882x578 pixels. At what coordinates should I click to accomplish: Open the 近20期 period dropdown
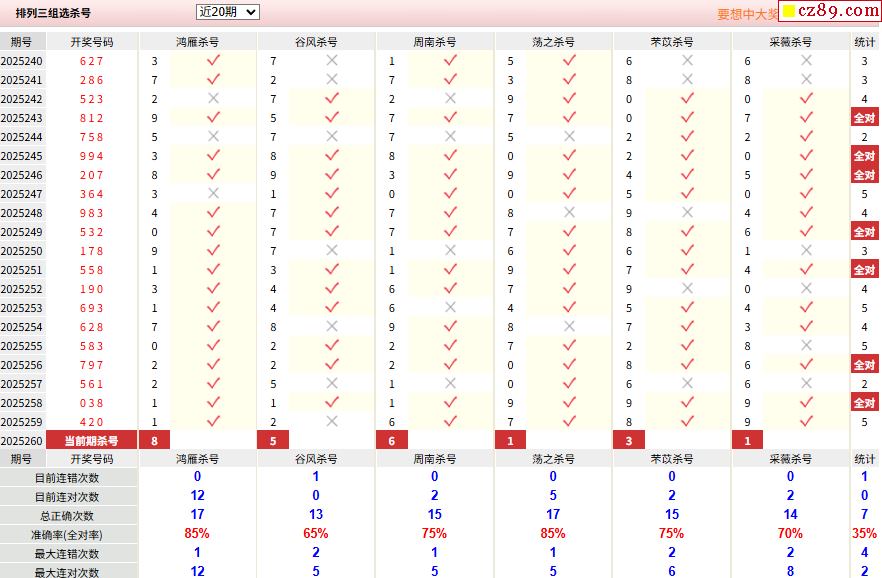pos(227,12)
